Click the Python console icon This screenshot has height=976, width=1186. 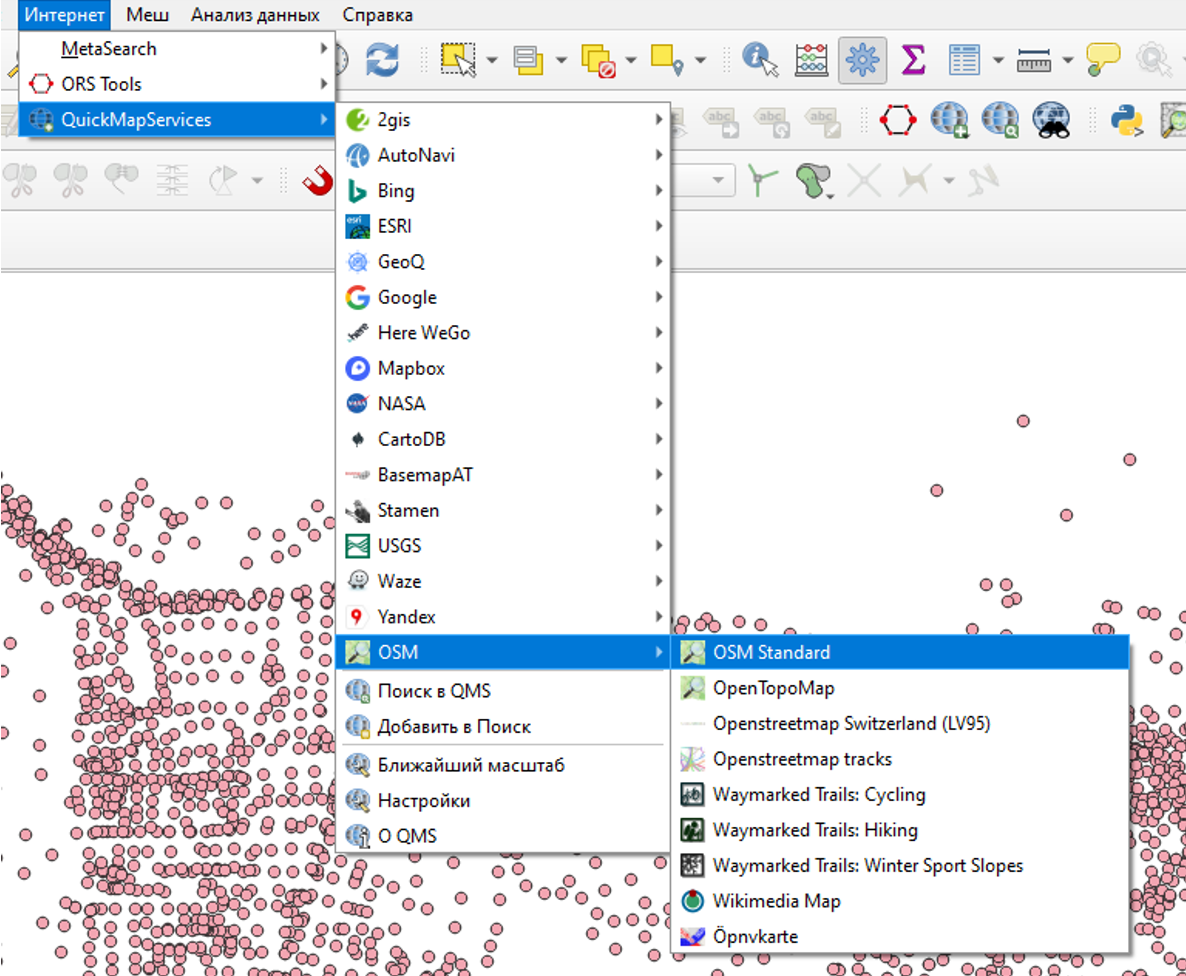[x=1127, y=120]
